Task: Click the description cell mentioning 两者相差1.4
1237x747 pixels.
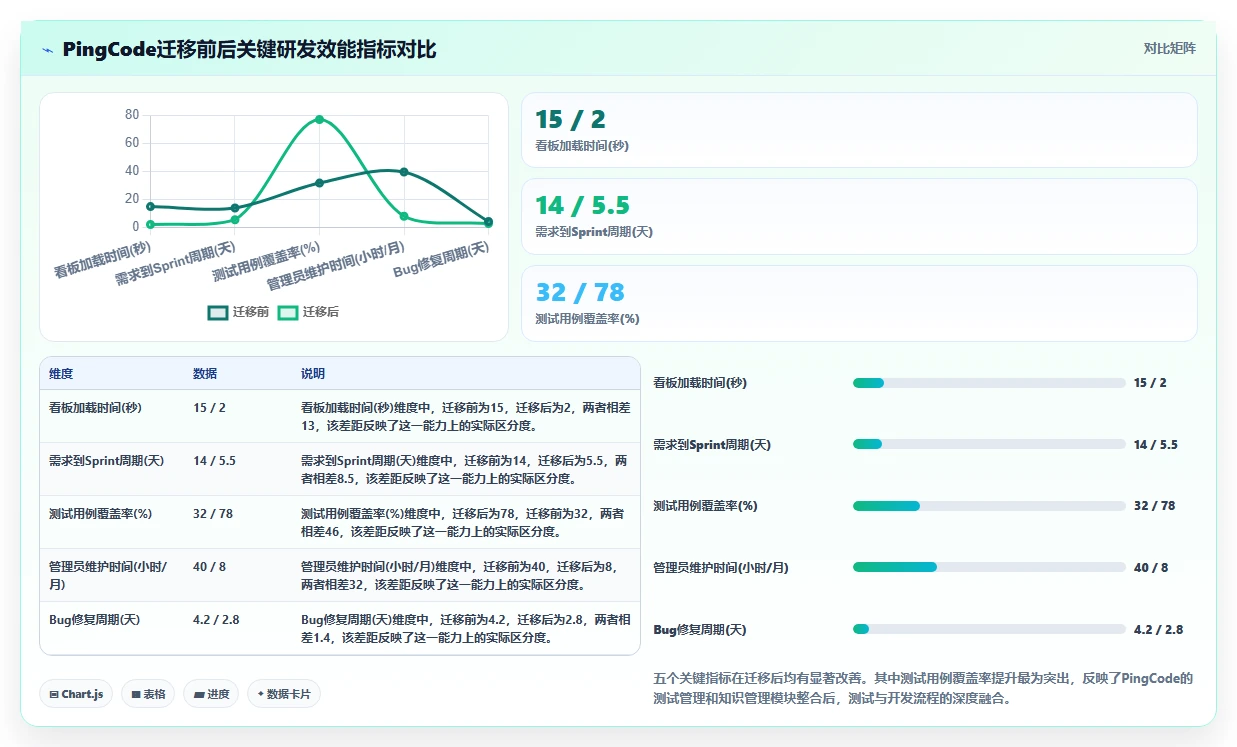Action: [x=466, y=628]
